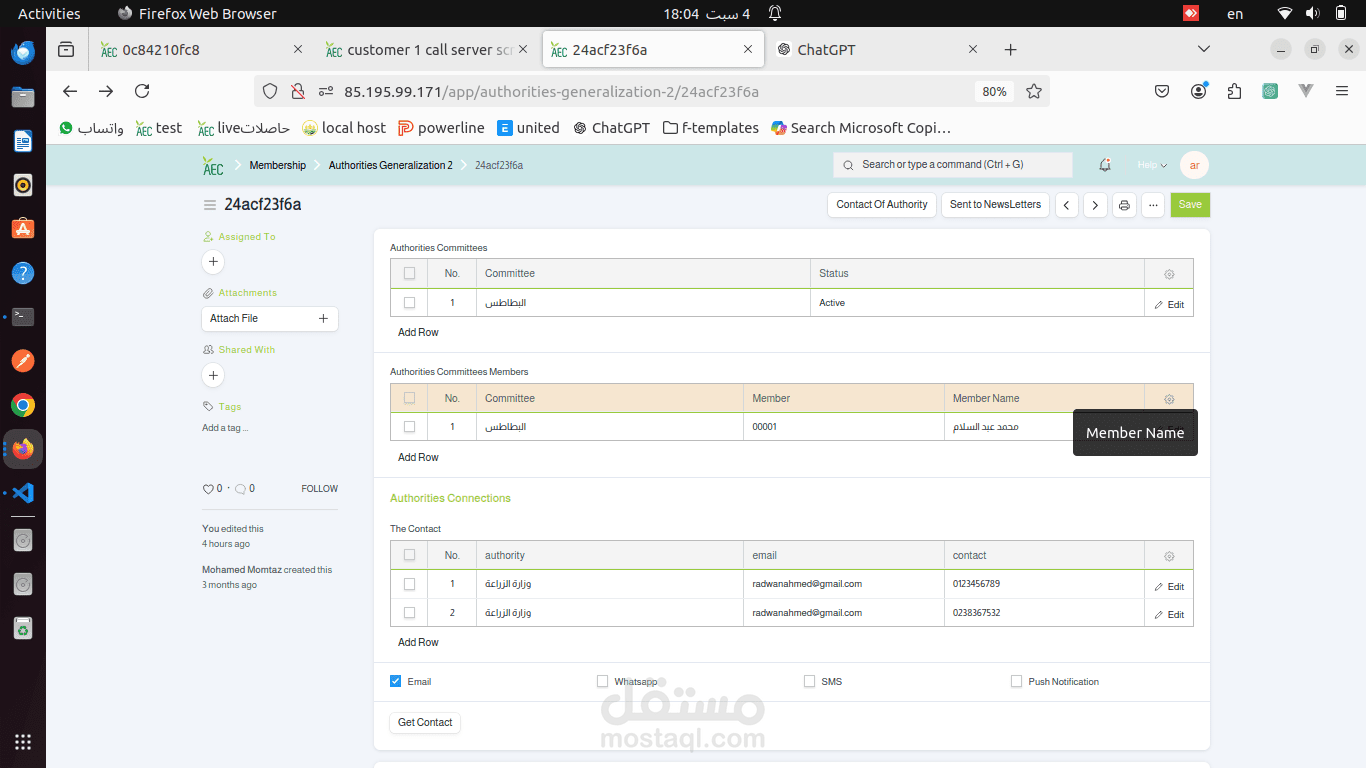Enable the SMS checkbox
Screen dimensions: 1366x768
(x=810, y=681)
